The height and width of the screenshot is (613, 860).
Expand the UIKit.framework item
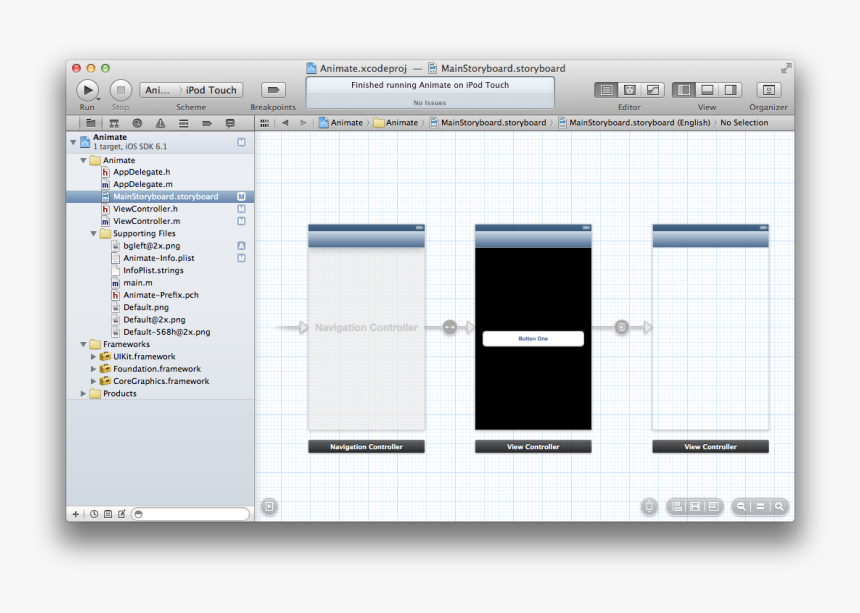click(x=94, y=357)
